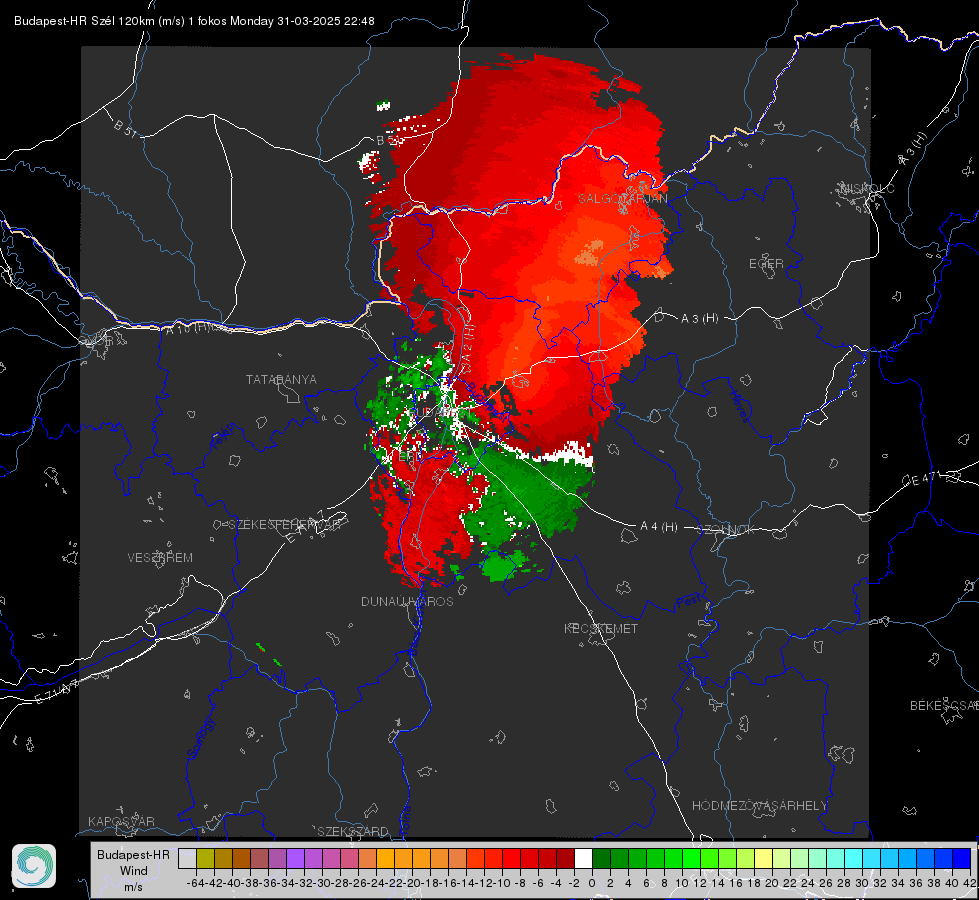Click the VESZPRÉM city label
The image size is (979, 900).
pos(160,558)
